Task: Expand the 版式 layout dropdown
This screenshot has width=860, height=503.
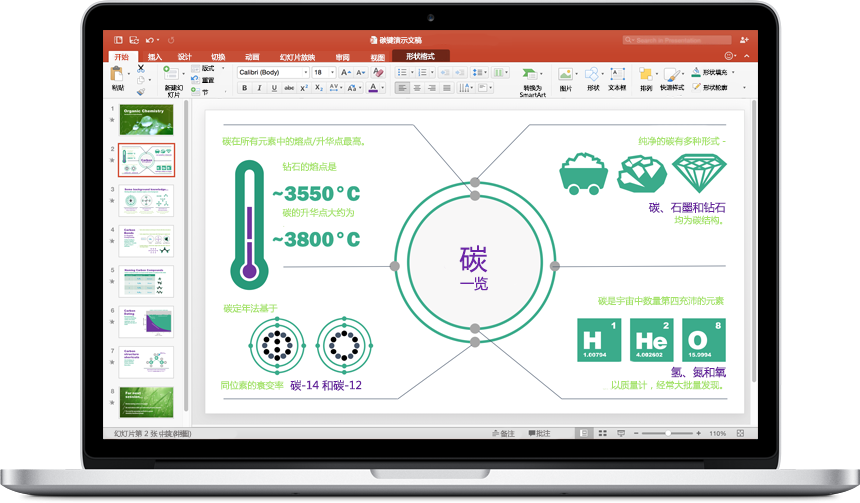Action: [x=223, y=68]
